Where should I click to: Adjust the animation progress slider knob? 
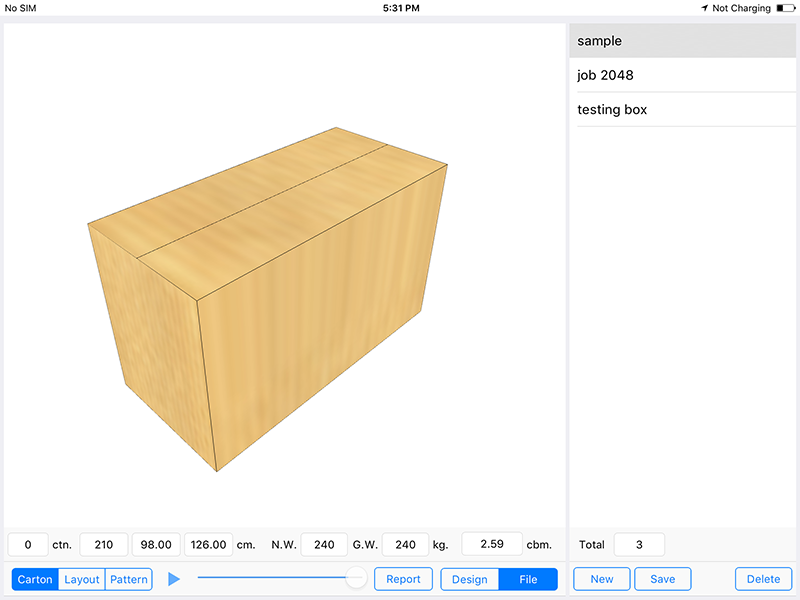(x=355, y=578)
